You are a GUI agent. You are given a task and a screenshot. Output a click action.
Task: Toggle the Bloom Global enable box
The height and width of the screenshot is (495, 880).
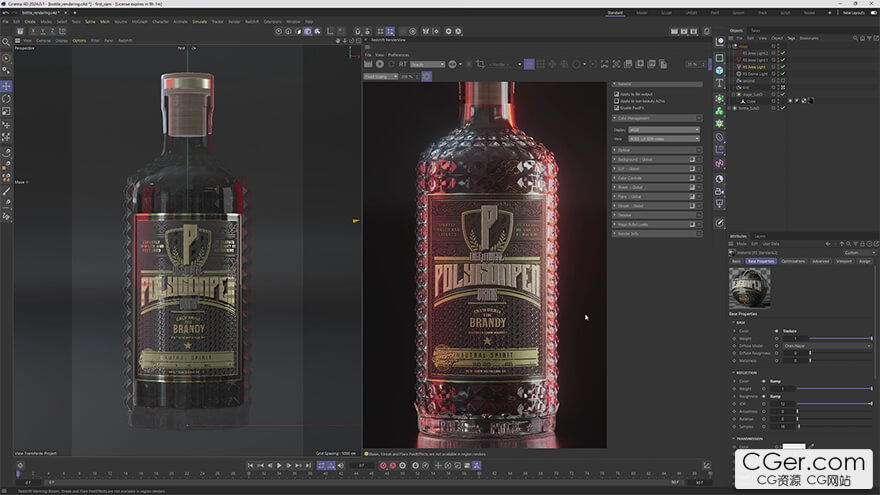tap(692, 187)
